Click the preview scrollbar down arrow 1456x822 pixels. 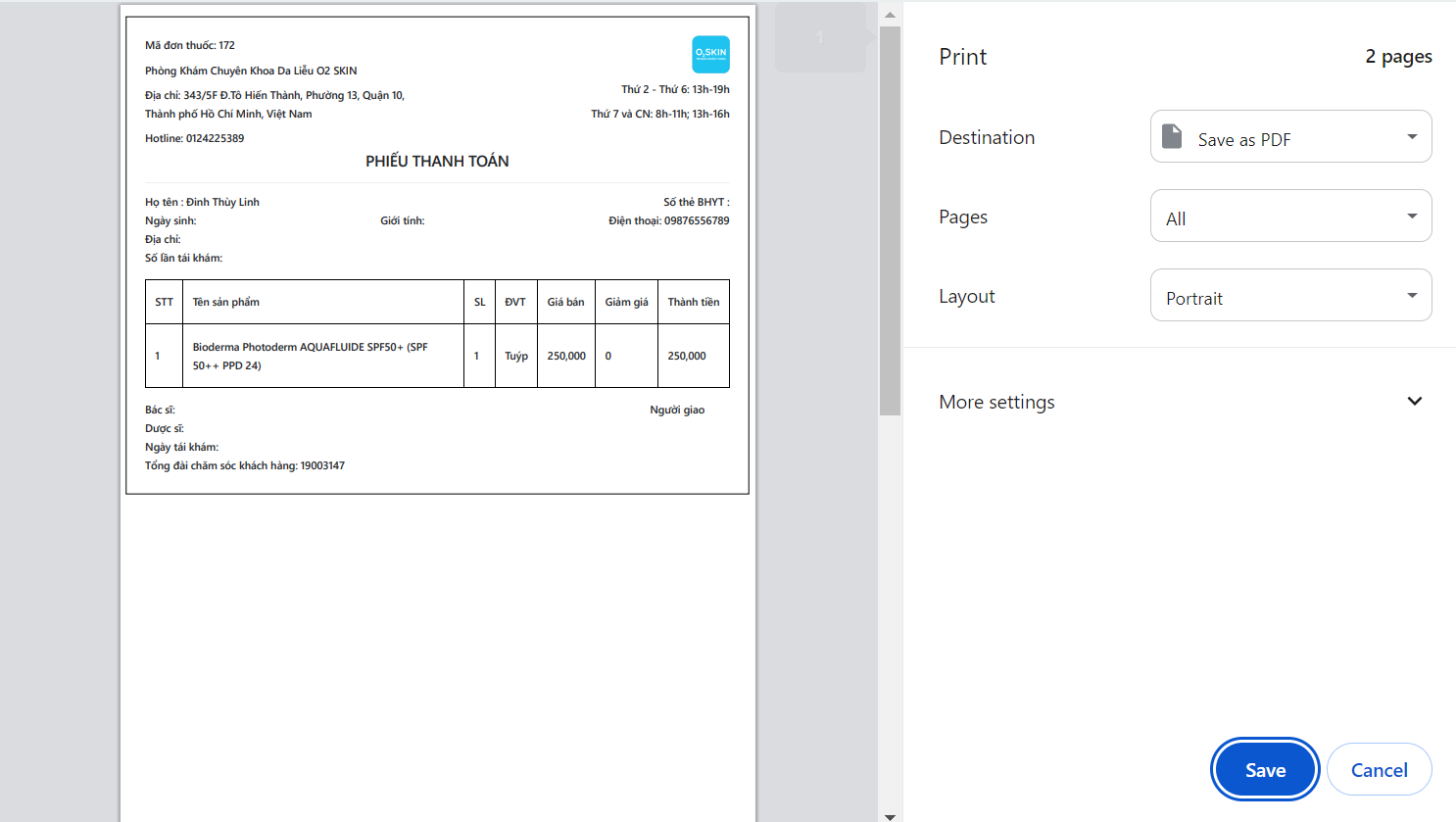pos(890,815)
